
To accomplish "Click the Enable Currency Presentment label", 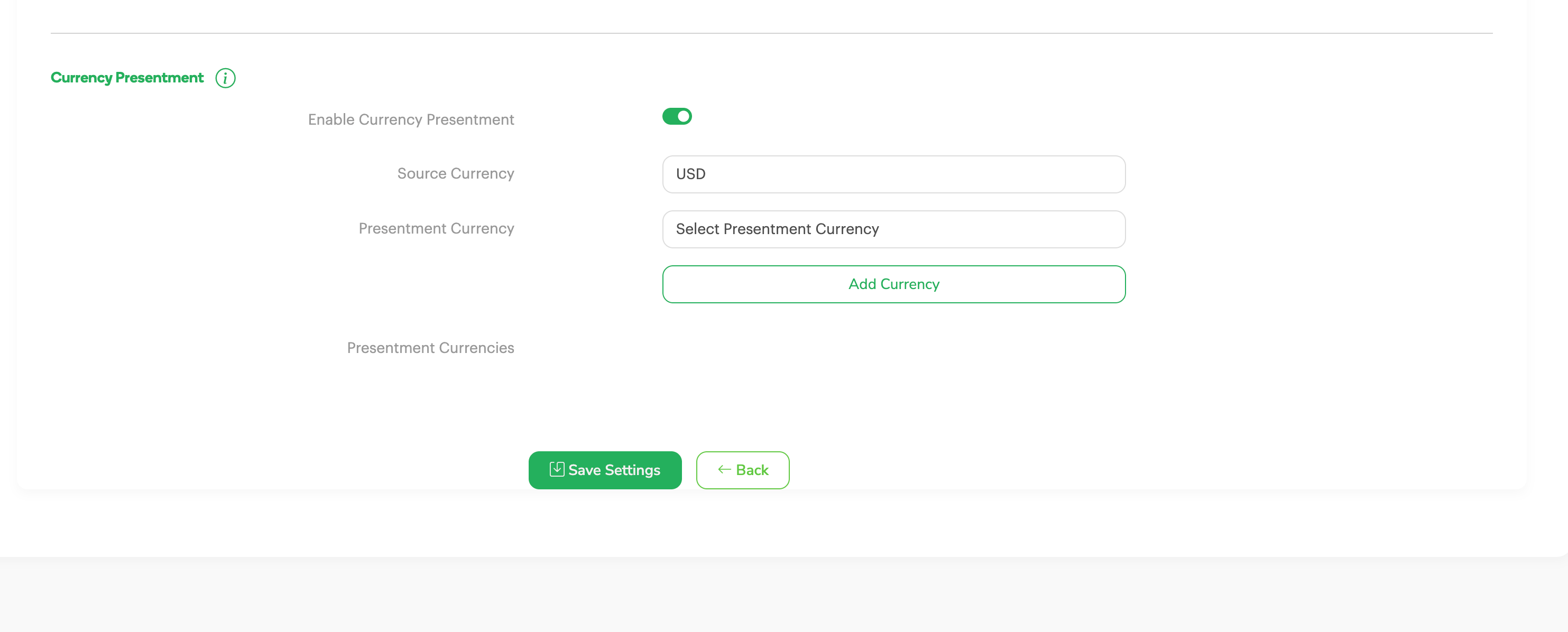I will click(410, 120).
